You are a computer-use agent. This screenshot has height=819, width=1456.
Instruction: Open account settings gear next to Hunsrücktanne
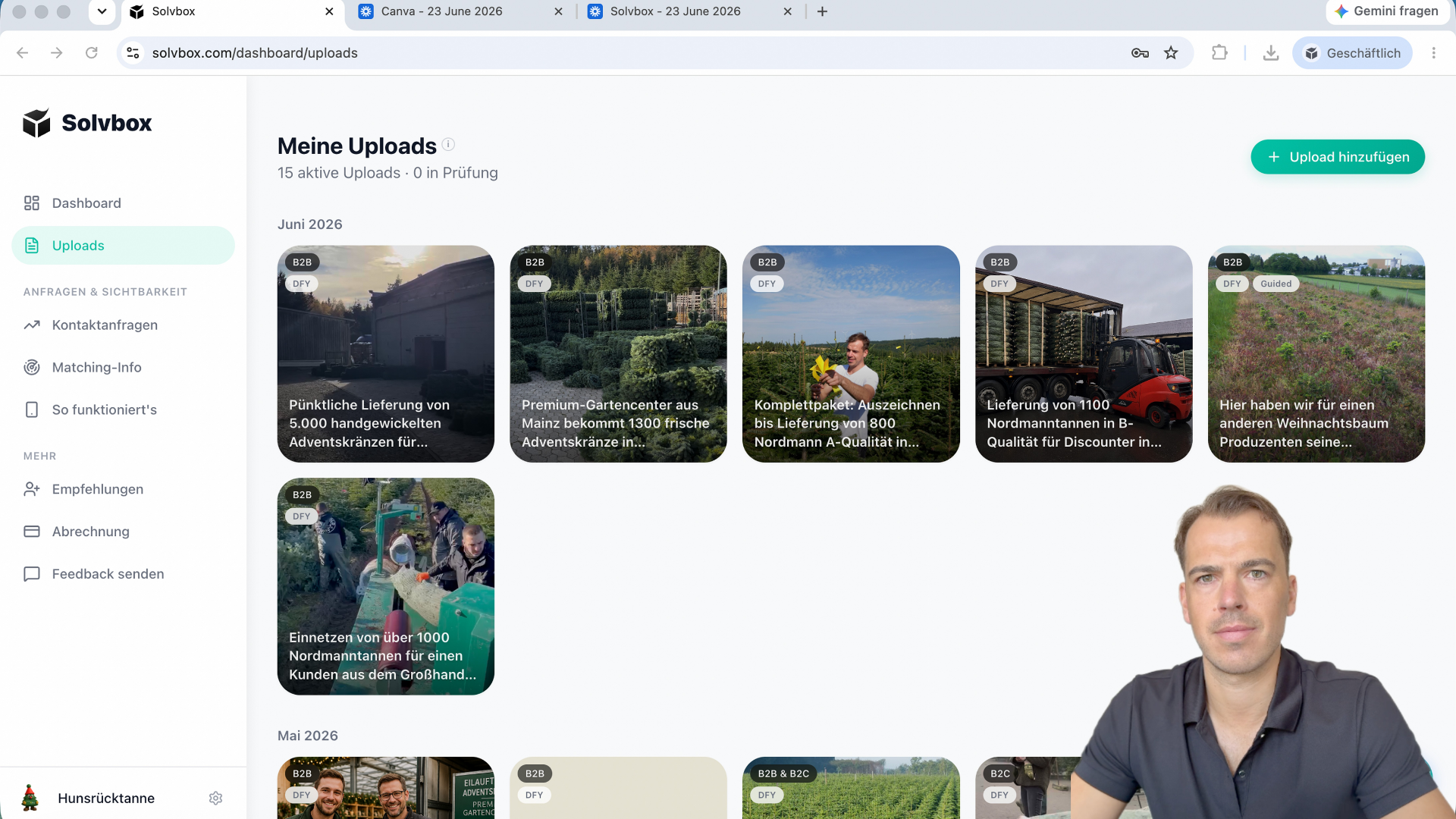pos(216,799)
